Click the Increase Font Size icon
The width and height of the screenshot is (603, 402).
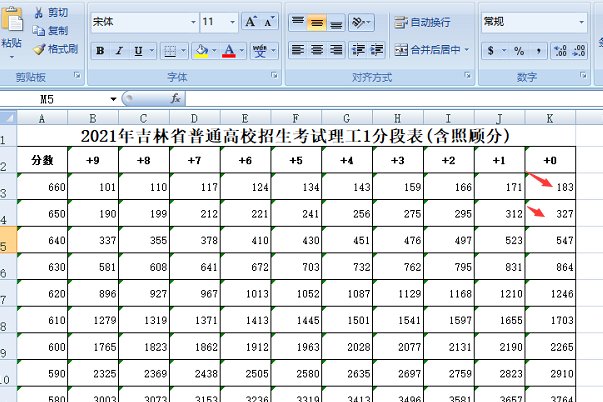tap(251, 22)
